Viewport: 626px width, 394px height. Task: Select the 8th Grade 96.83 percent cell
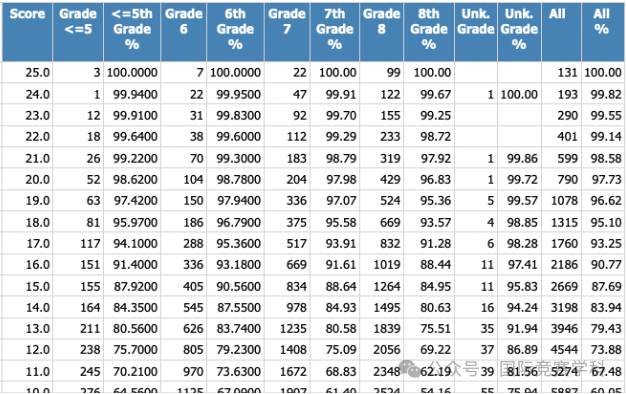429,180
